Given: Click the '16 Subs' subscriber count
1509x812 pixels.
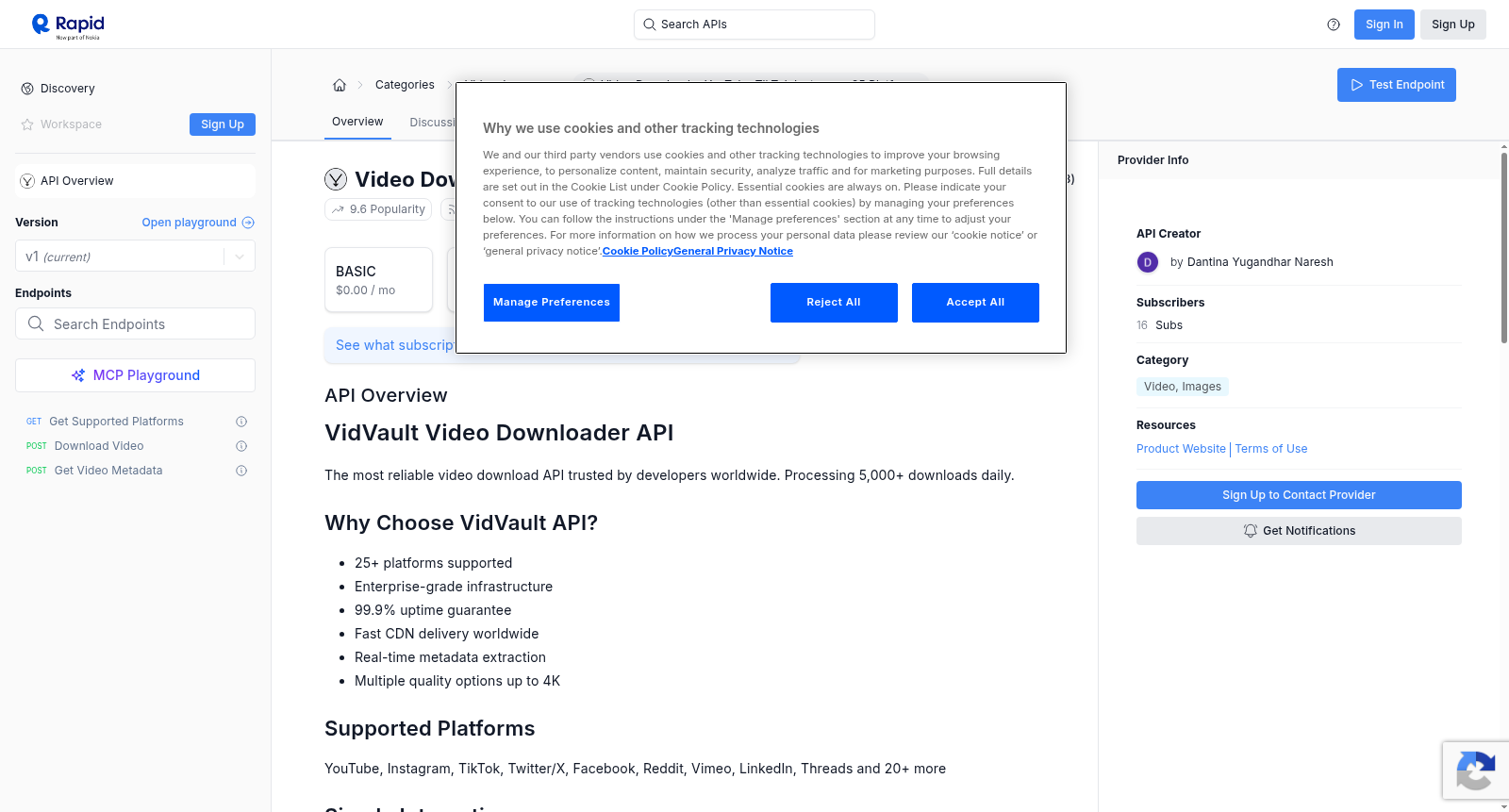Looking at the screenshot, I should click(x=1159, y=325).
